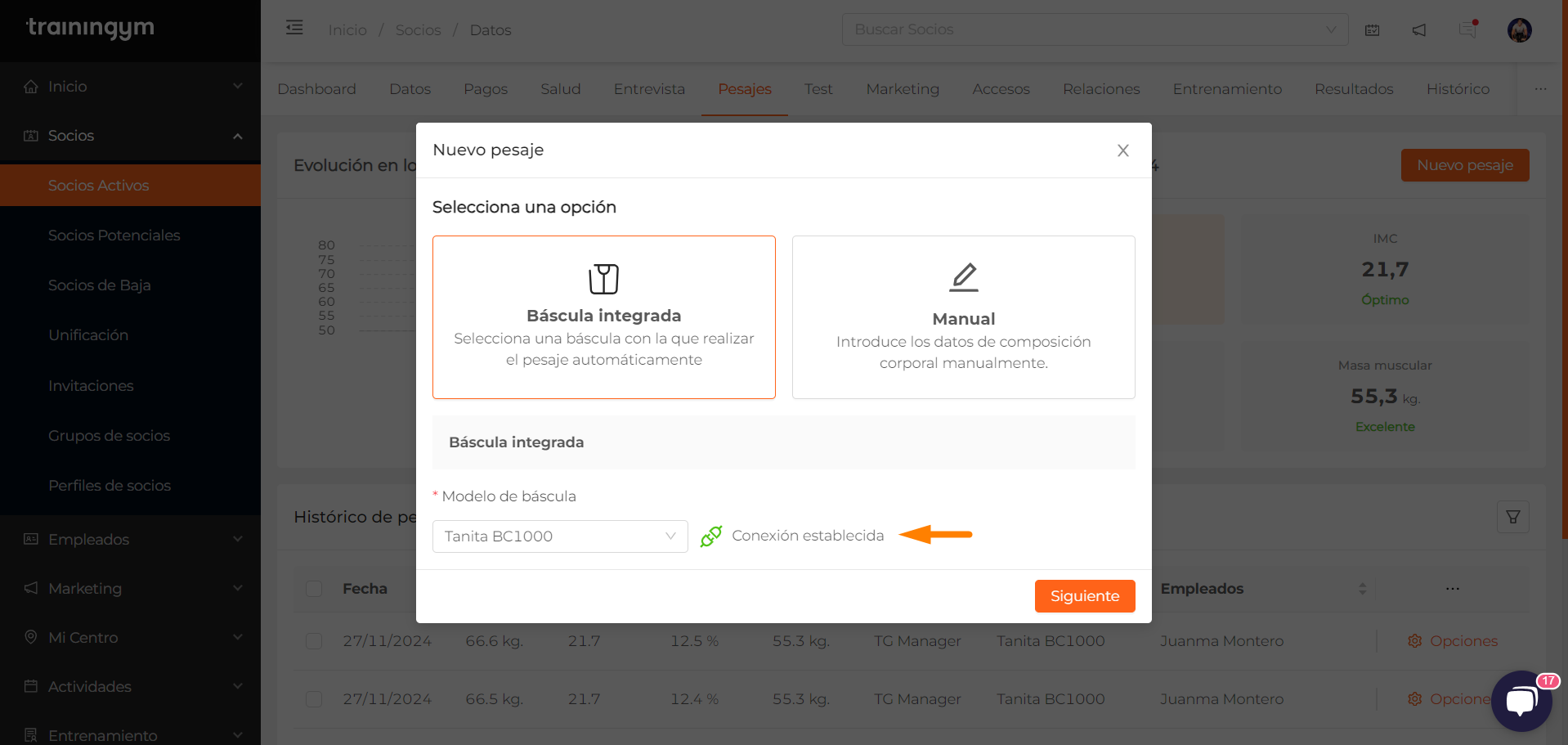
Task: Click the Fecha column header
Action: (365, 589)
